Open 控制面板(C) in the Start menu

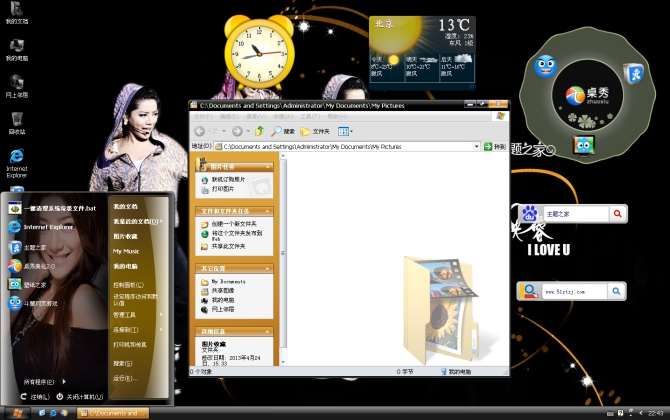pyautogui.click(x=128, y=285)
